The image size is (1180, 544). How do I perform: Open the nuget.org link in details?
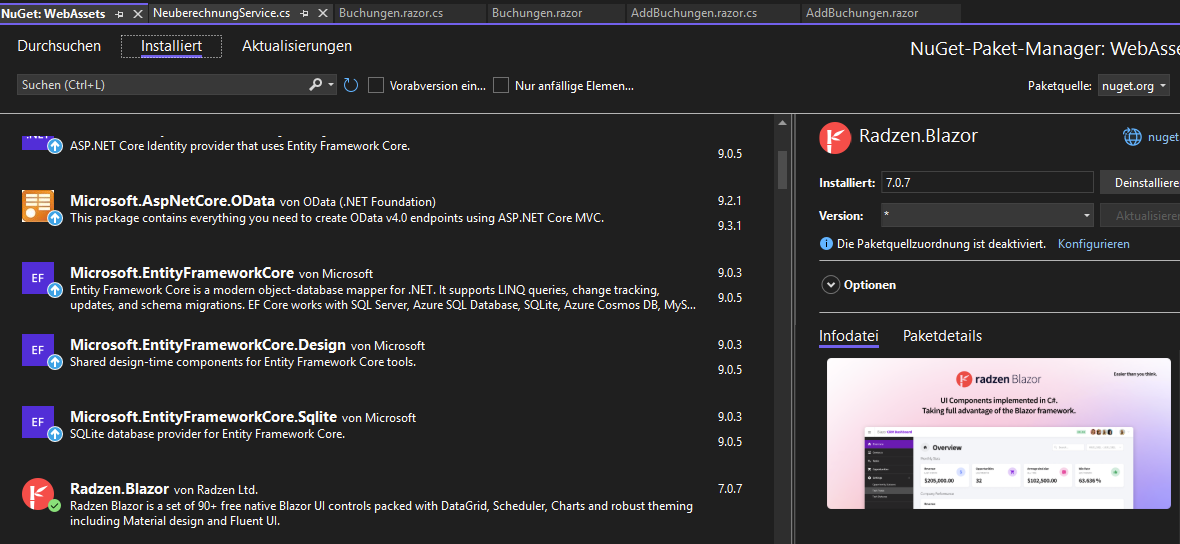click(x=1163, y=137)
